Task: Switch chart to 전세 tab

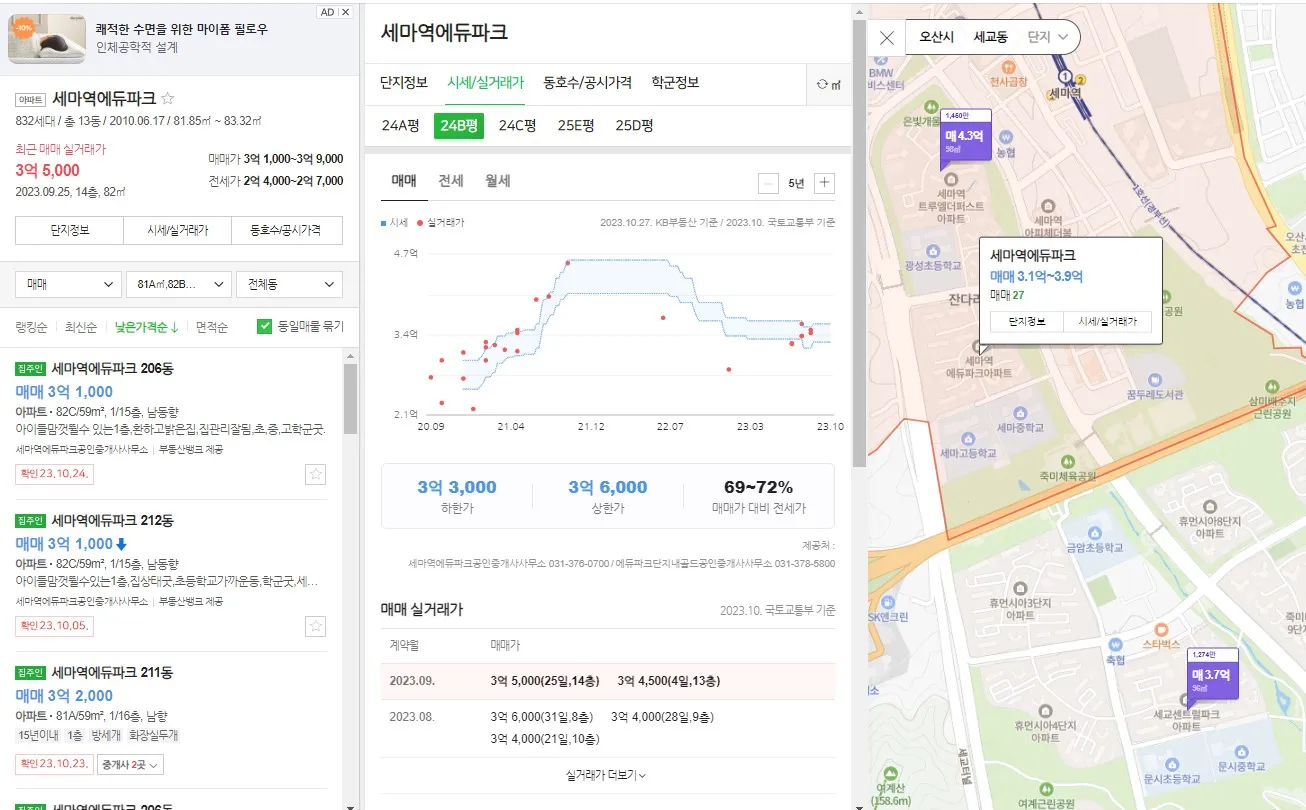Action: (451, 181)
